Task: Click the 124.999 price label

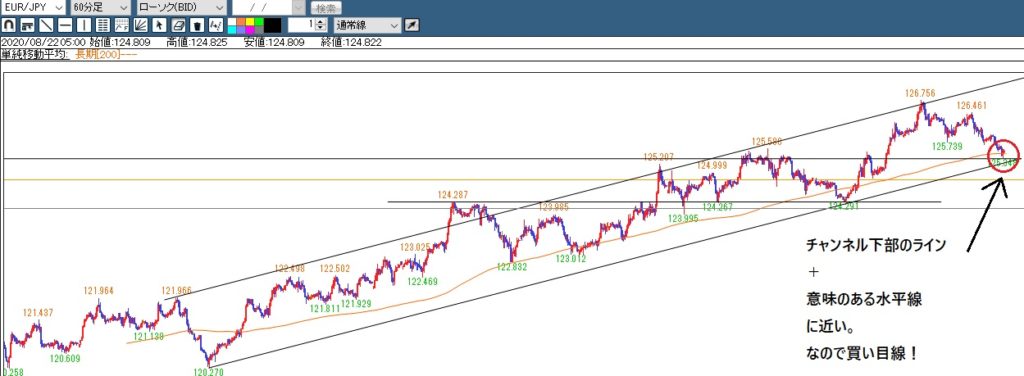Action: pyautogui.click(x=712, y=165)
